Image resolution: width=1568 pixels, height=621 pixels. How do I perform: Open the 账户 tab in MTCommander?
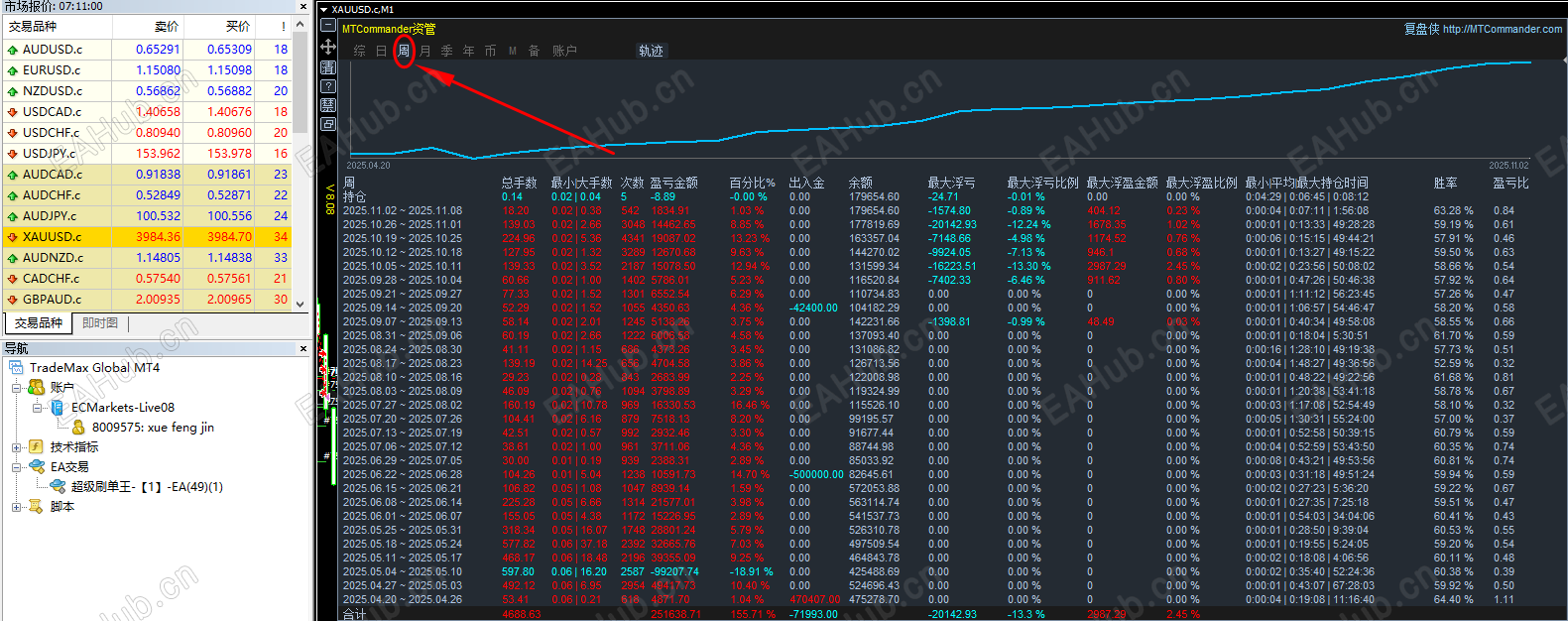[x=564, y=51]
